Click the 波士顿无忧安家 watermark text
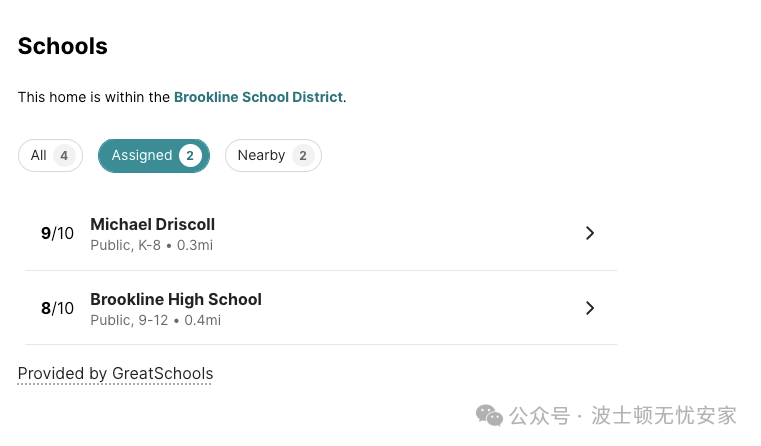The image size is (761, 446). (663, 416)
